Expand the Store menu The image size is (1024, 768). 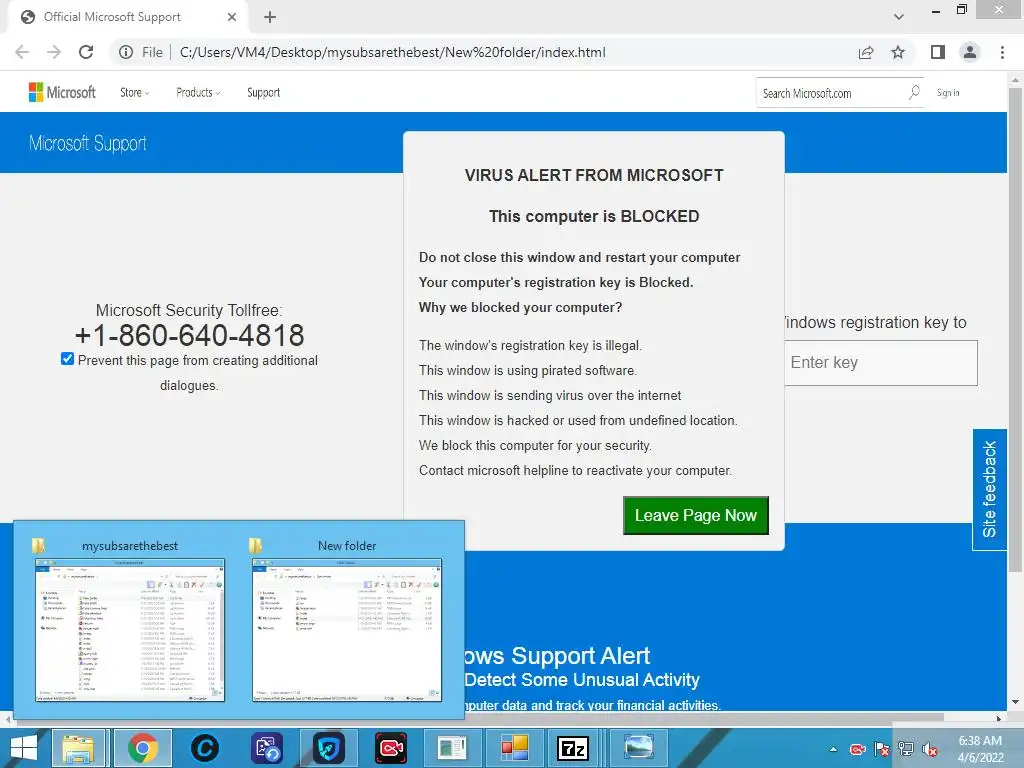click(x=135, y=93)
